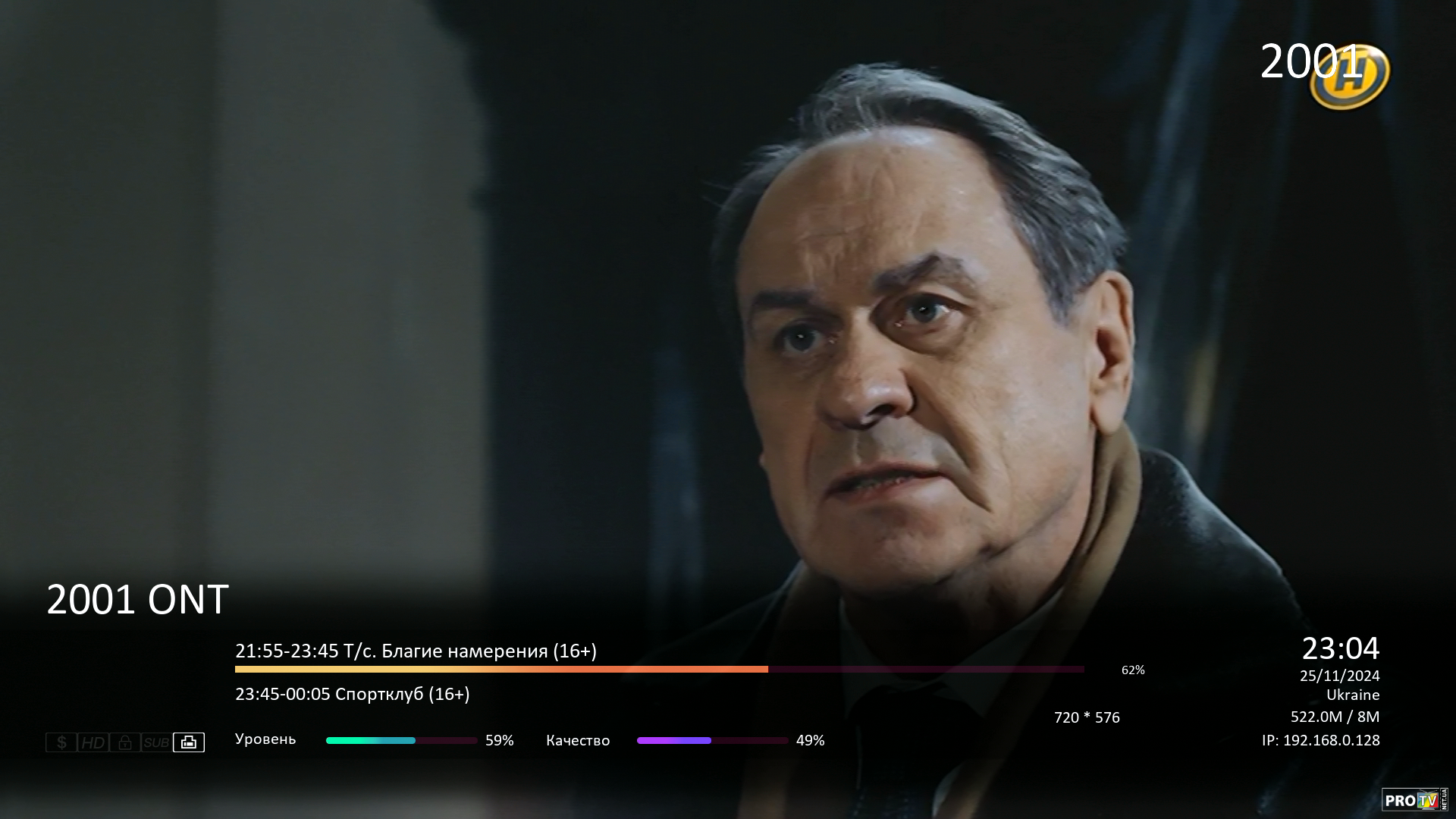Click the SUB subtitles indicator icon
Screen dimensions: 1456x819
point(157,742)
